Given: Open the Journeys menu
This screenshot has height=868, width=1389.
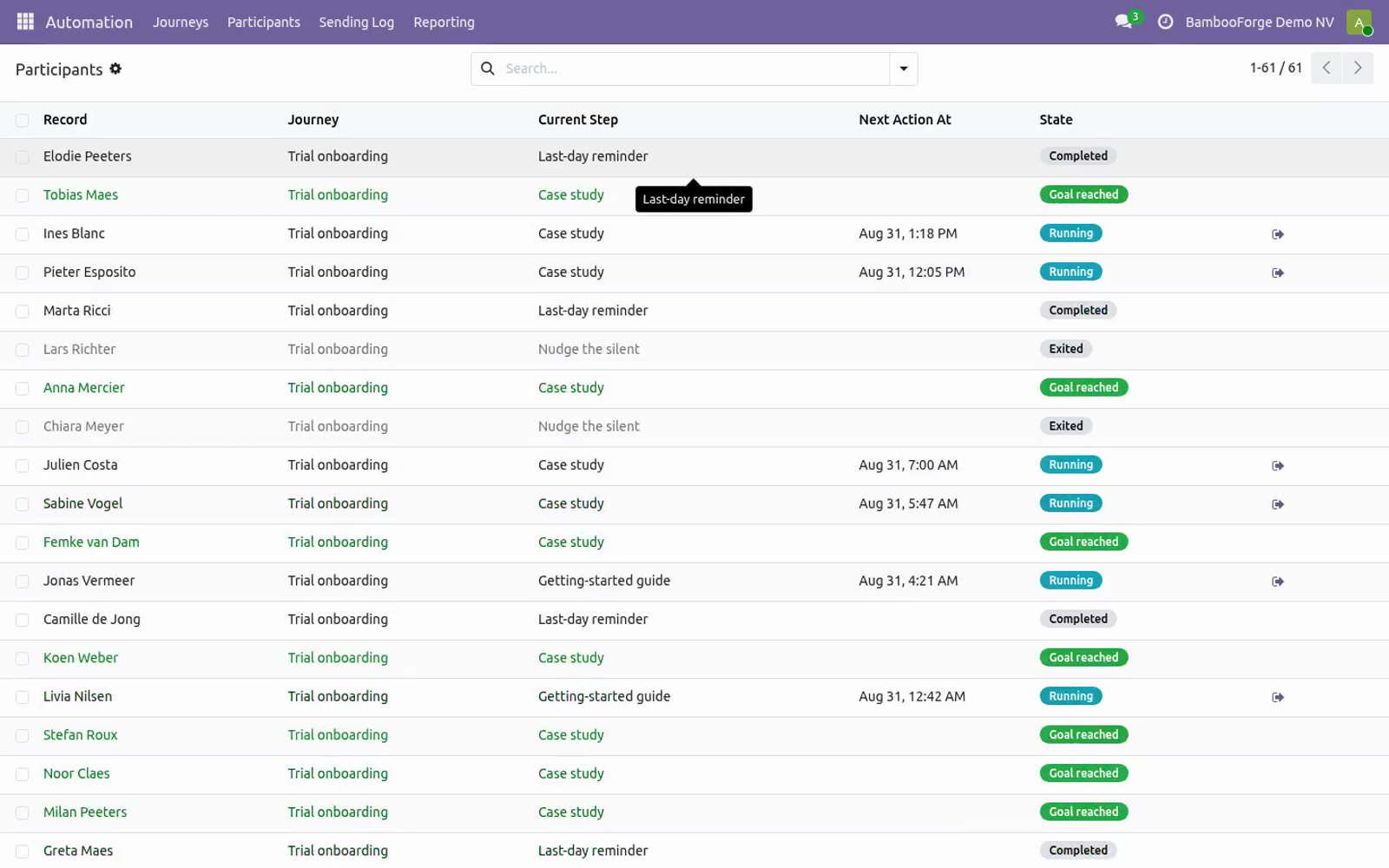Looking at the screenshot, I should (181, 22).
